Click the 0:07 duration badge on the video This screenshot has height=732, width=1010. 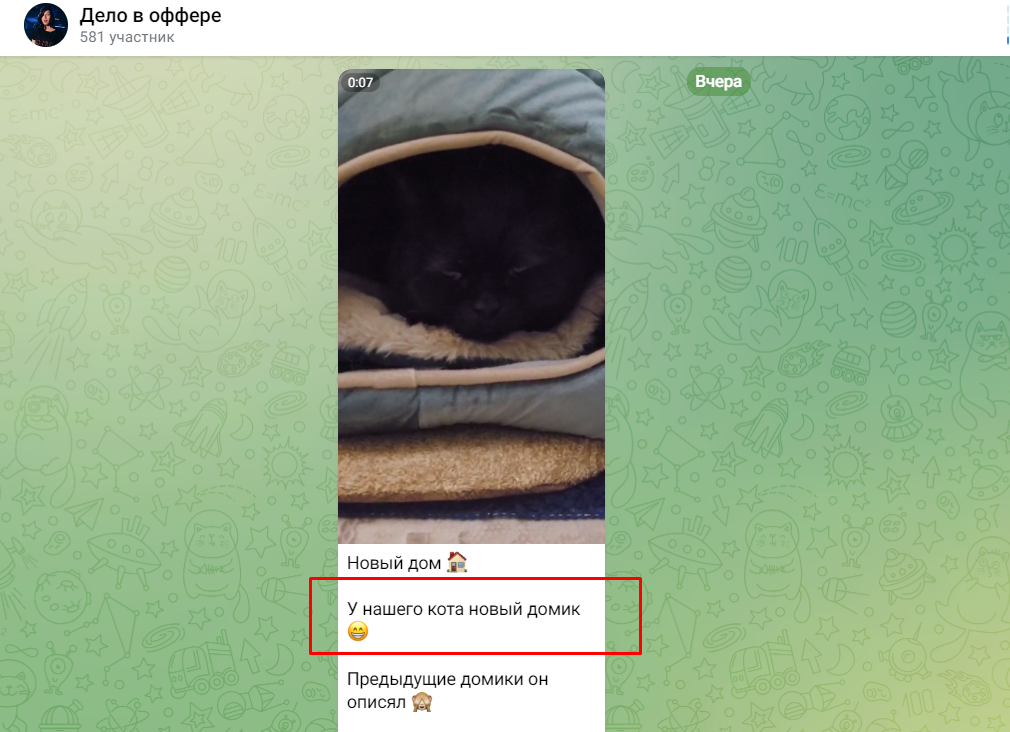pyautogui.click(x=360, y=82)
